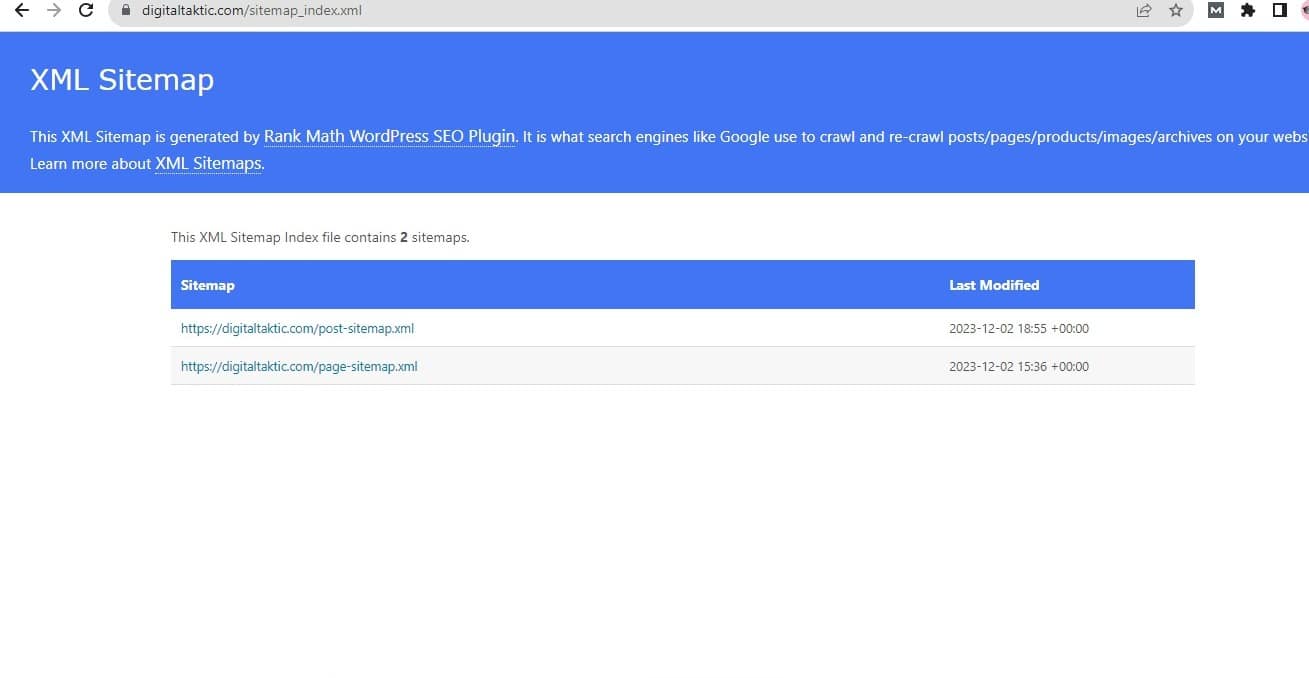Follow the XML Sitemaps learn more link
Viewport: 1309px width, 678px height.
point(208,163)
